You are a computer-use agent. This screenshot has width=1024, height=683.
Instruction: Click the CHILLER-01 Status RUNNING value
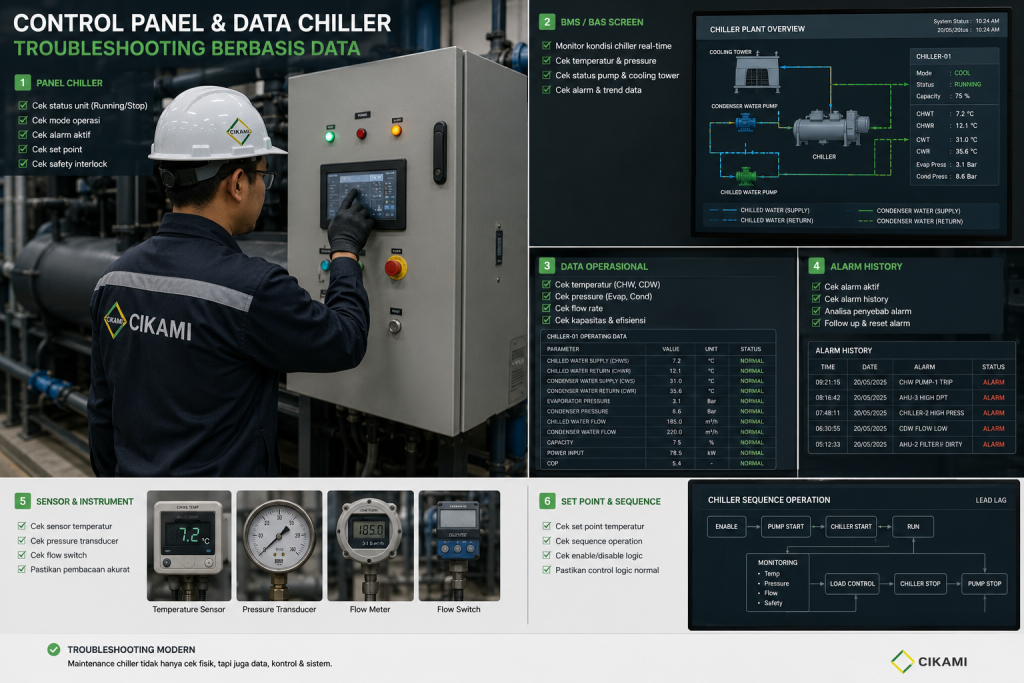click(968, 84)
